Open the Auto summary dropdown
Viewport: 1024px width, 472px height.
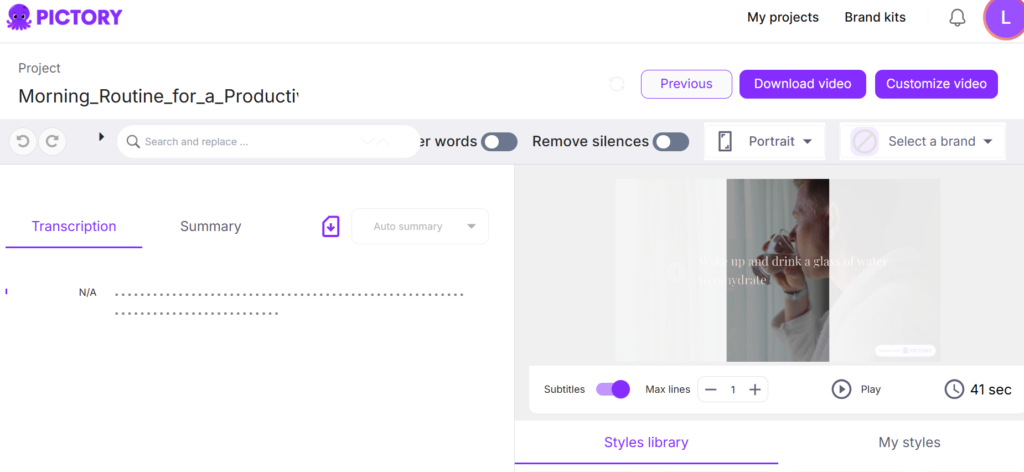pyautogui.click(x=420, y=227)
